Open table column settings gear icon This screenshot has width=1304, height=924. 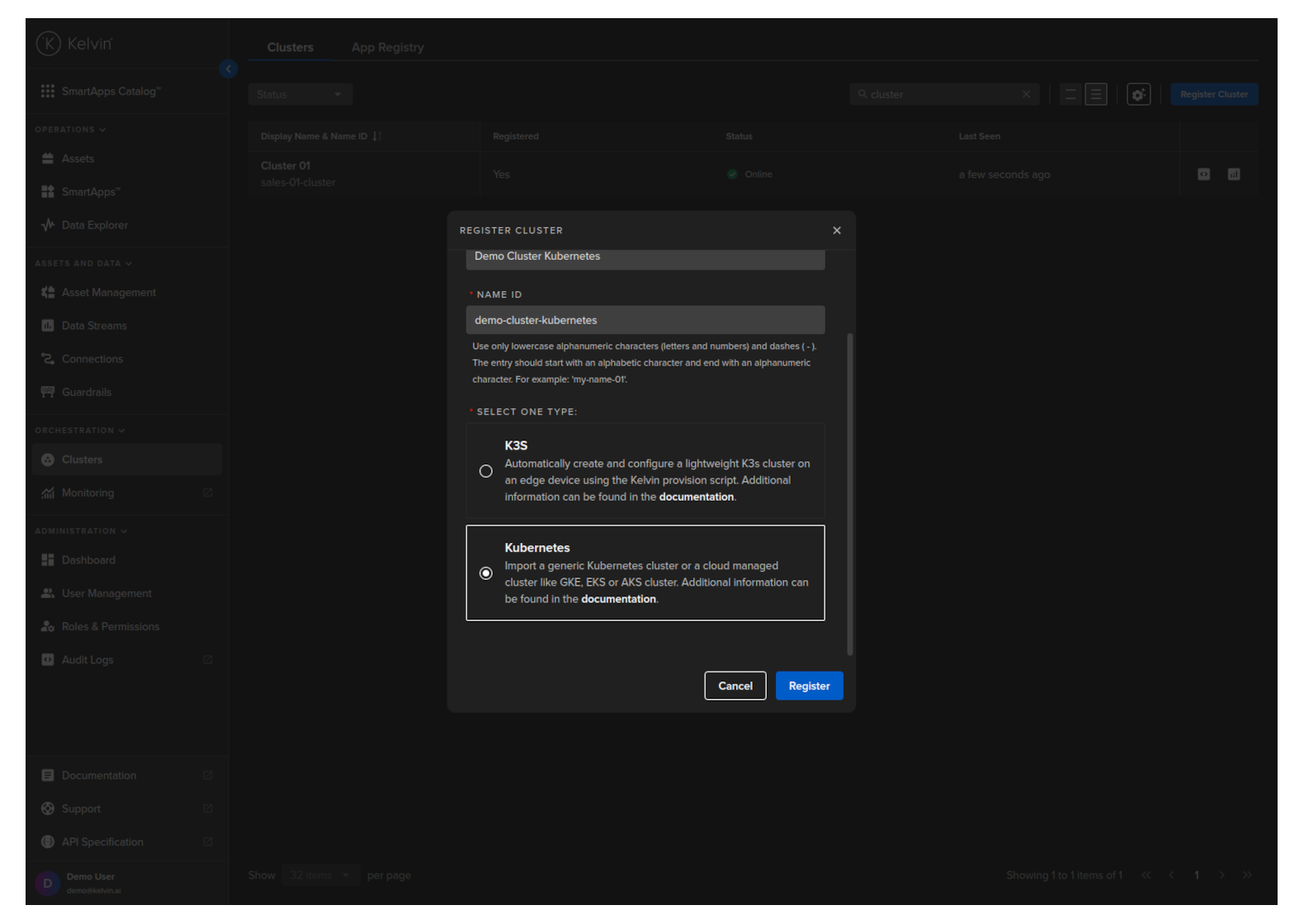click(x=1138, y=95)
